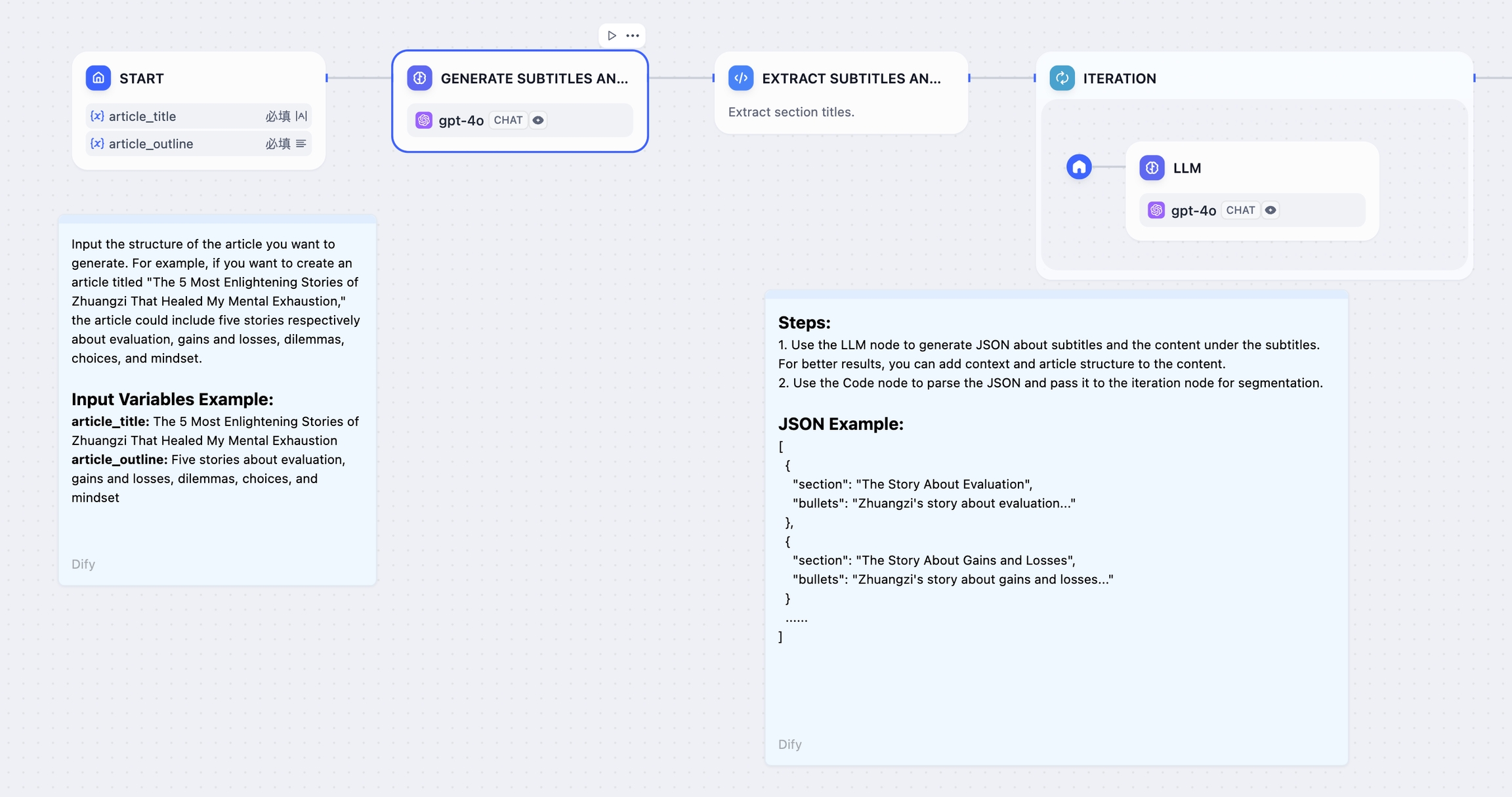This screenshot has height=797, width=1512.
Task: Click the Extract Subtitles code node icon
Action: (x=741, y=78)
